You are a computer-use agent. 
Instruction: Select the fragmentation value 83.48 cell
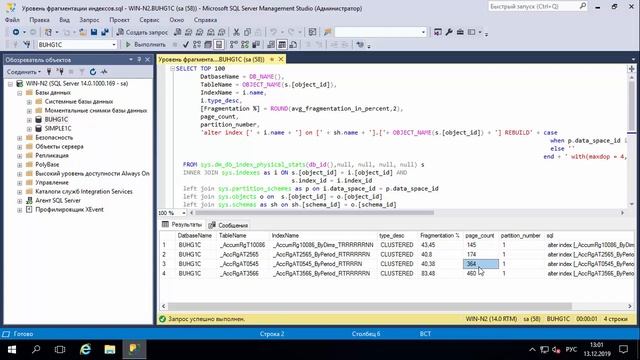[x=440, y=273]
